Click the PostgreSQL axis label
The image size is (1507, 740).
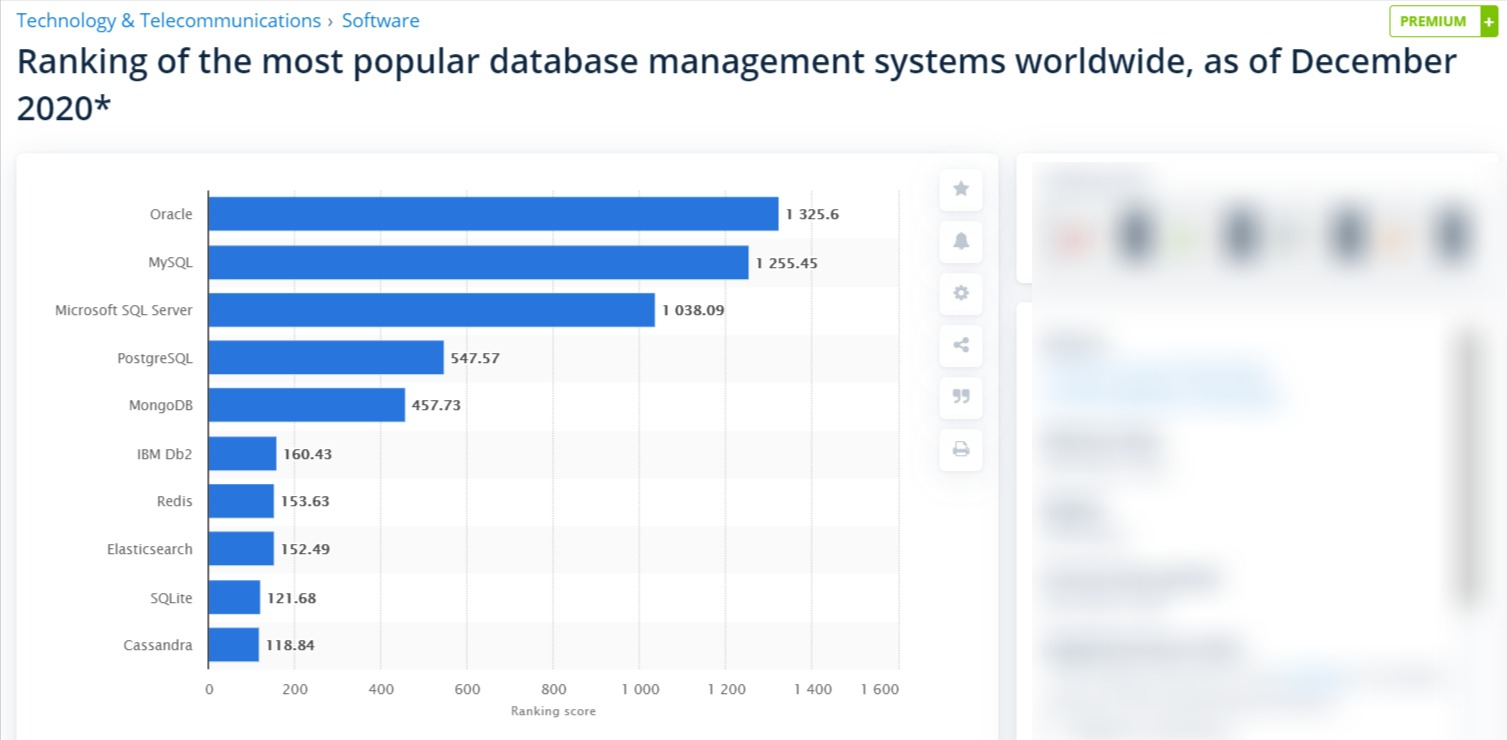(155, 358)
